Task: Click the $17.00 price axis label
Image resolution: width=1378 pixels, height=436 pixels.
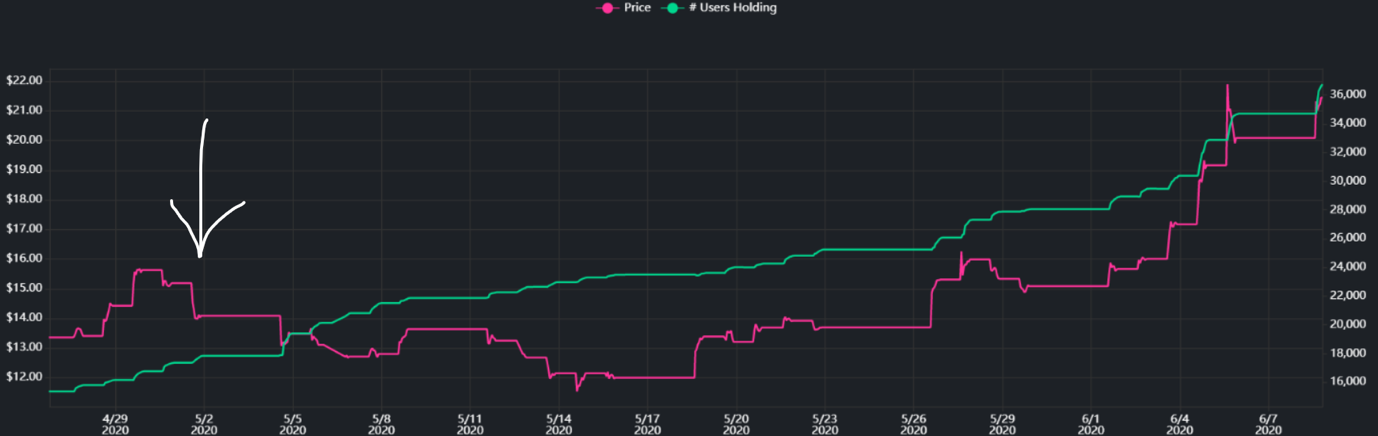Action: pyautogui.click(x=23, y=228)
